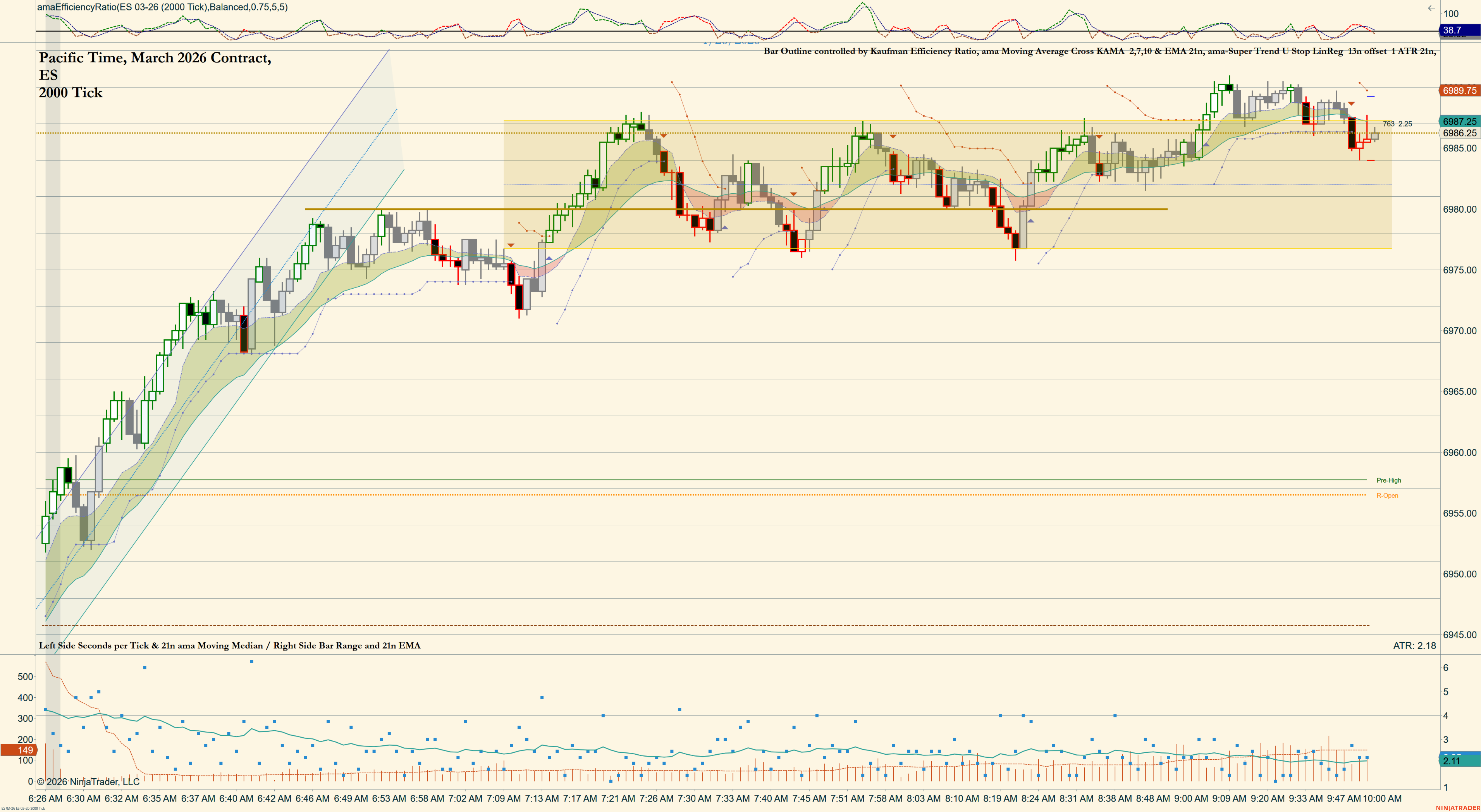Click the 3 label on the lower-right axis
This screenshot has width=1481, height=812.
pyautogui.click(x=1445, y=740)
